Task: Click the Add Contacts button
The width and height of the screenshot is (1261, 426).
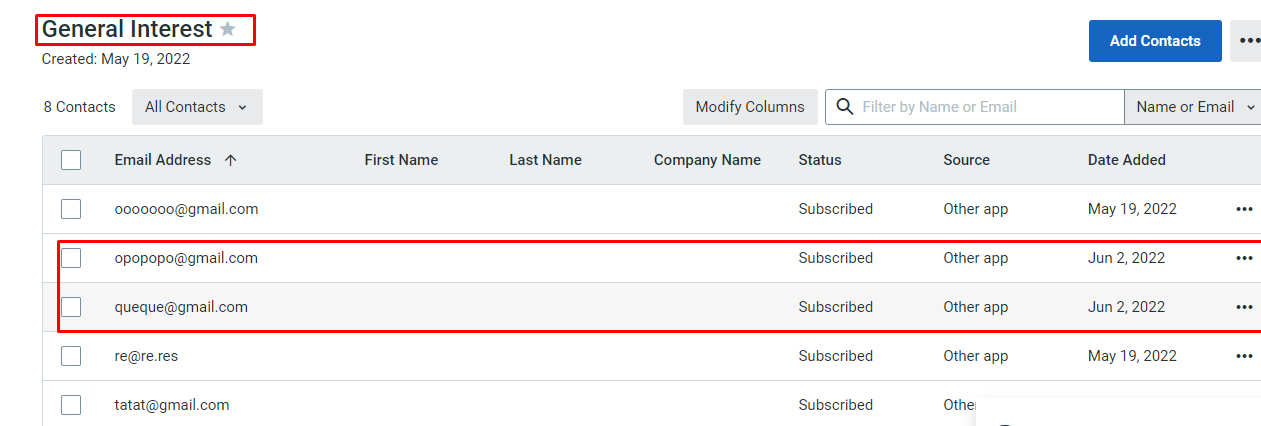Action: (x=1155, y=41)
